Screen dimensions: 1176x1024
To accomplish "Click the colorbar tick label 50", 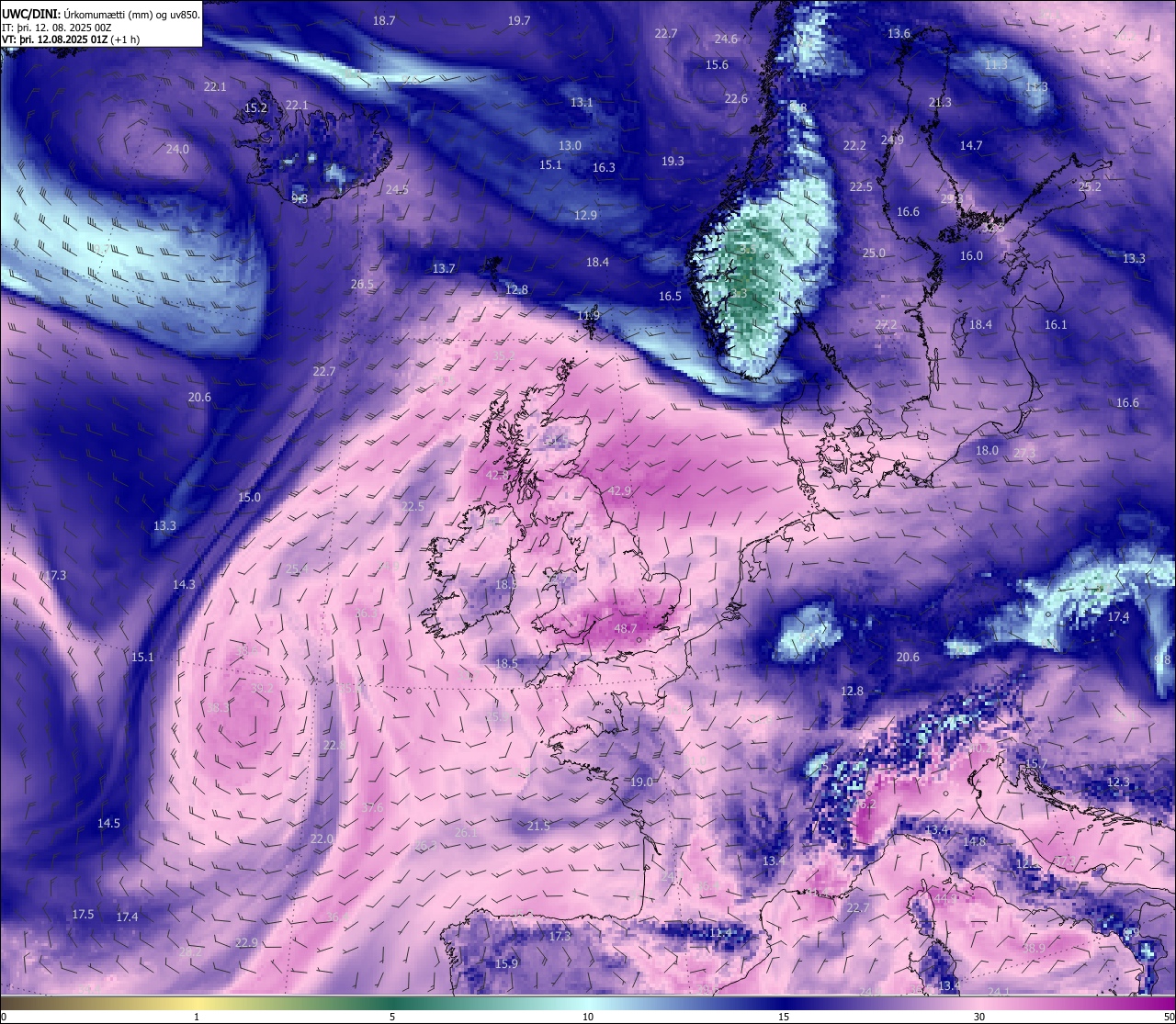I will (x=1169, y=1017).
